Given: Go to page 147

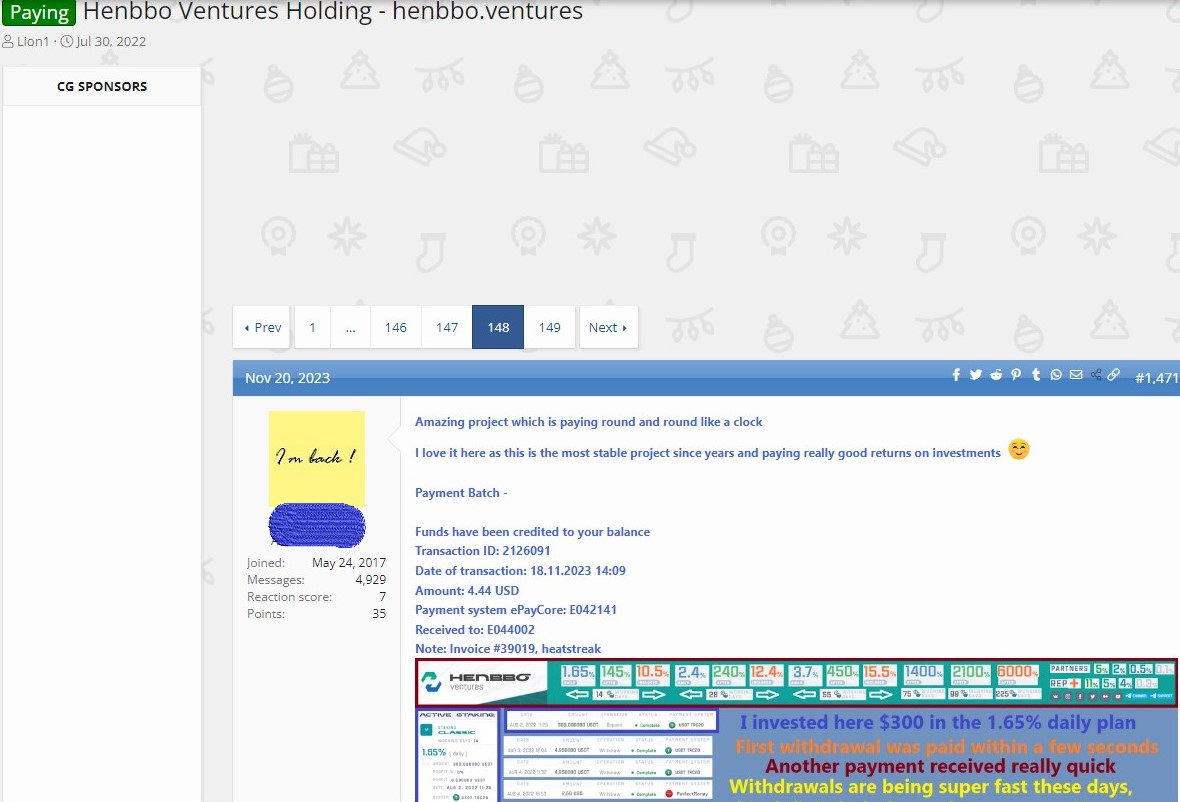Looking at the screenshot, I should 447,327.
